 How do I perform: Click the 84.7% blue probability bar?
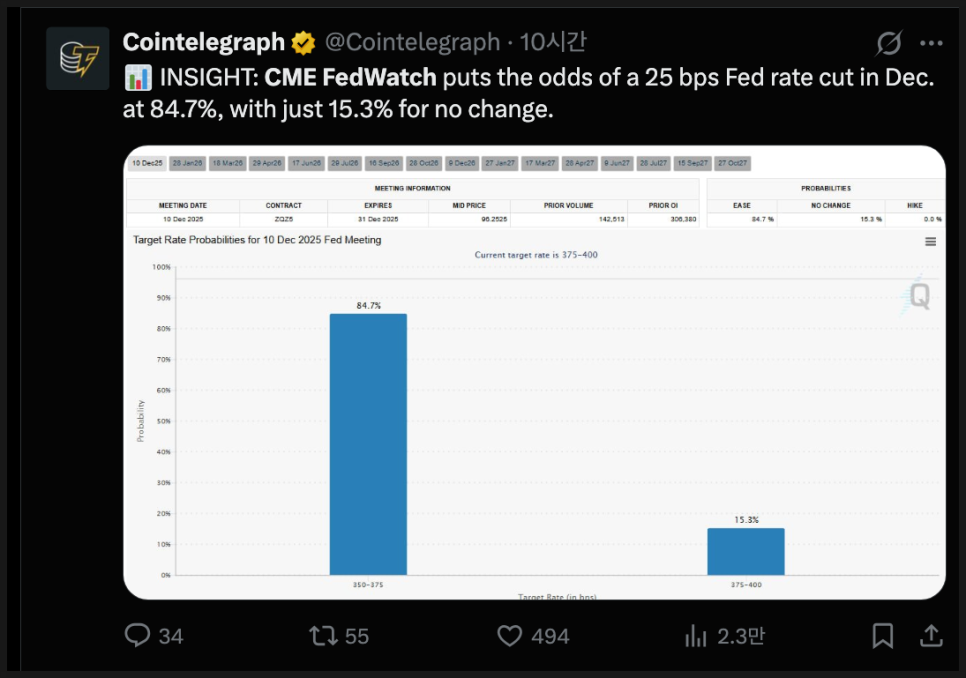pyautogui.click(x=368, y=444)
